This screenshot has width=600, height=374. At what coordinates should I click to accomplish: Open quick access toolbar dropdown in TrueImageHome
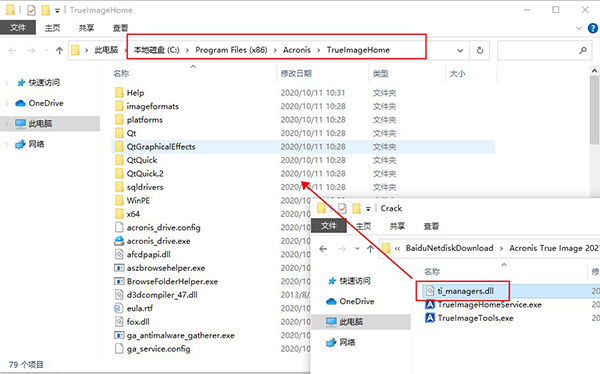click(57, 11)
